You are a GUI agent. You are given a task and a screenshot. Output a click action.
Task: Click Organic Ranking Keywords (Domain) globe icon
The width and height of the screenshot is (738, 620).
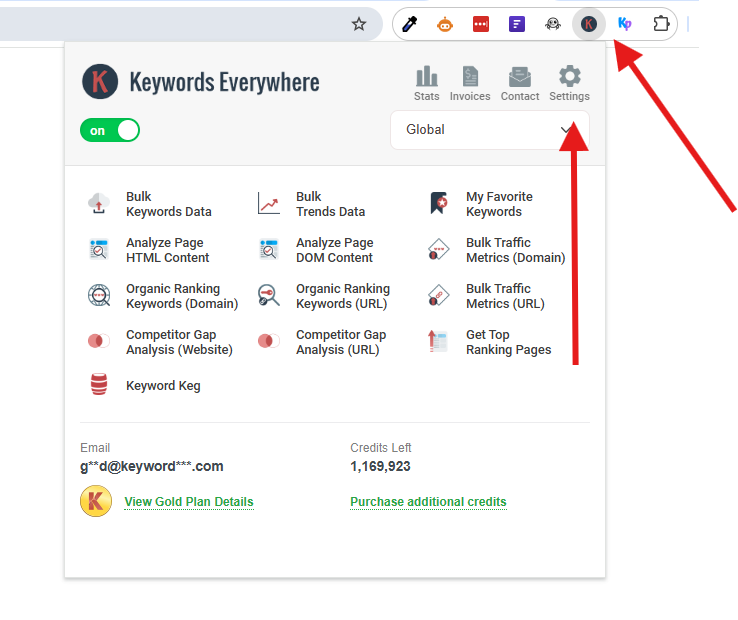[x=99, y=296]
